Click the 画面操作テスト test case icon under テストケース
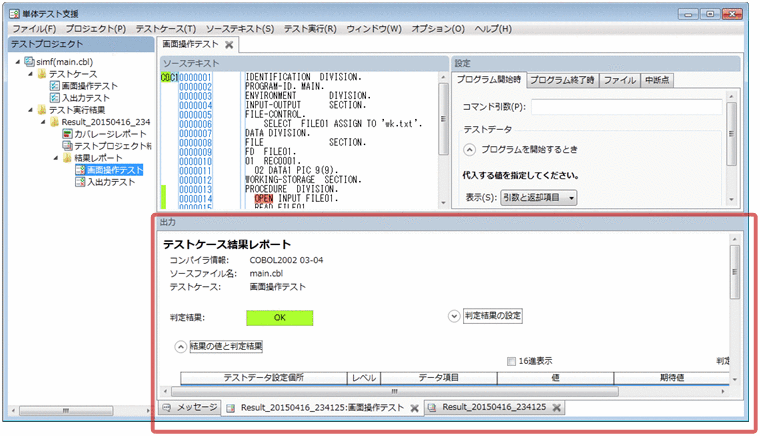Image resolution: width=760 pixels, height=436 pixels. [x=55, y=86]
